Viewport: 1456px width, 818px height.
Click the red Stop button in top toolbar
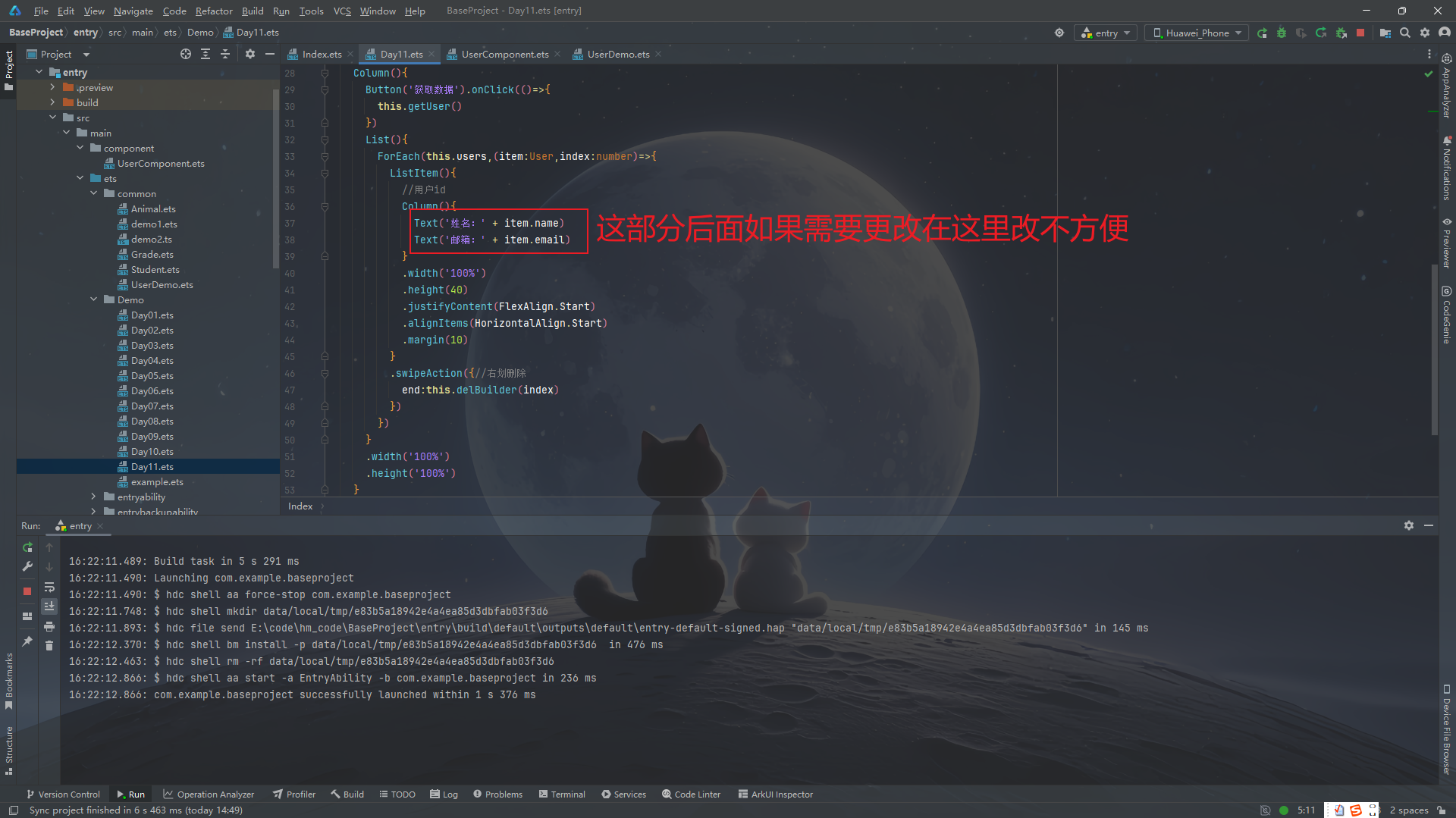tap(1360, 33)
